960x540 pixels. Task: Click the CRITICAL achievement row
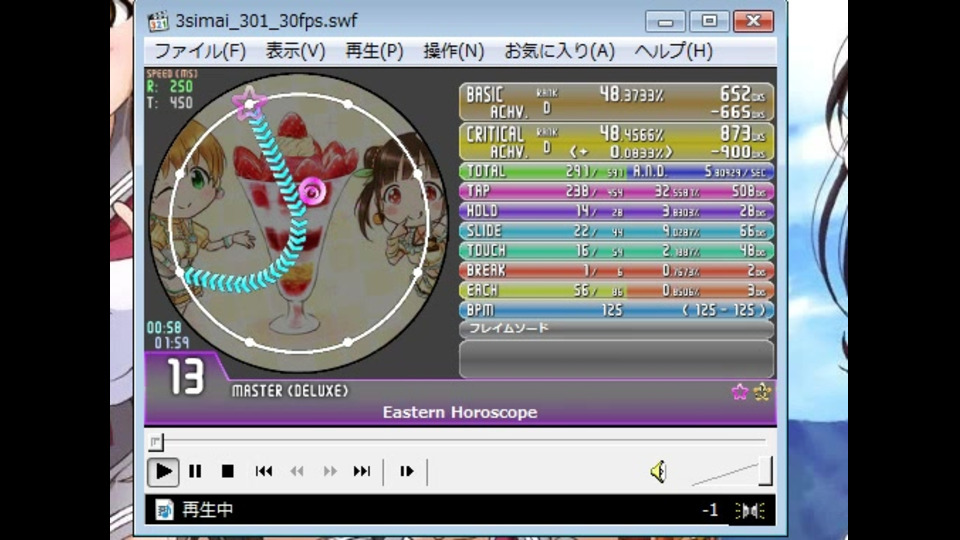tap(617, 142)
